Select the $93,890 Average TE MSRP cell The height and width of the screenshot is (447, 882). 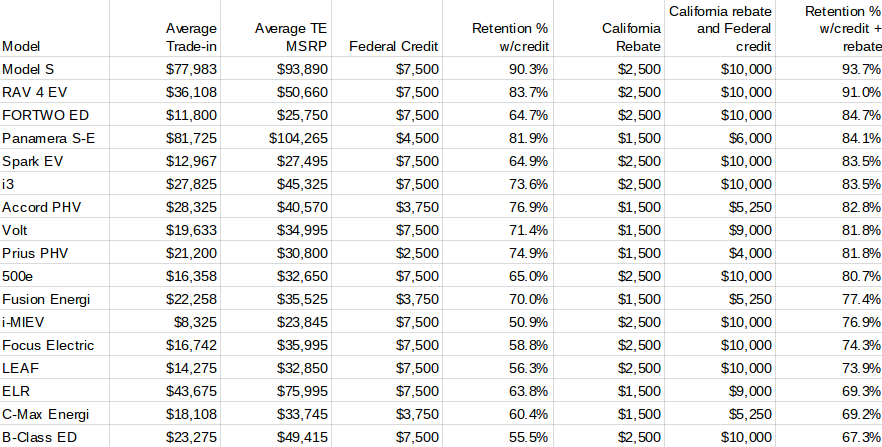coord(276,69)
